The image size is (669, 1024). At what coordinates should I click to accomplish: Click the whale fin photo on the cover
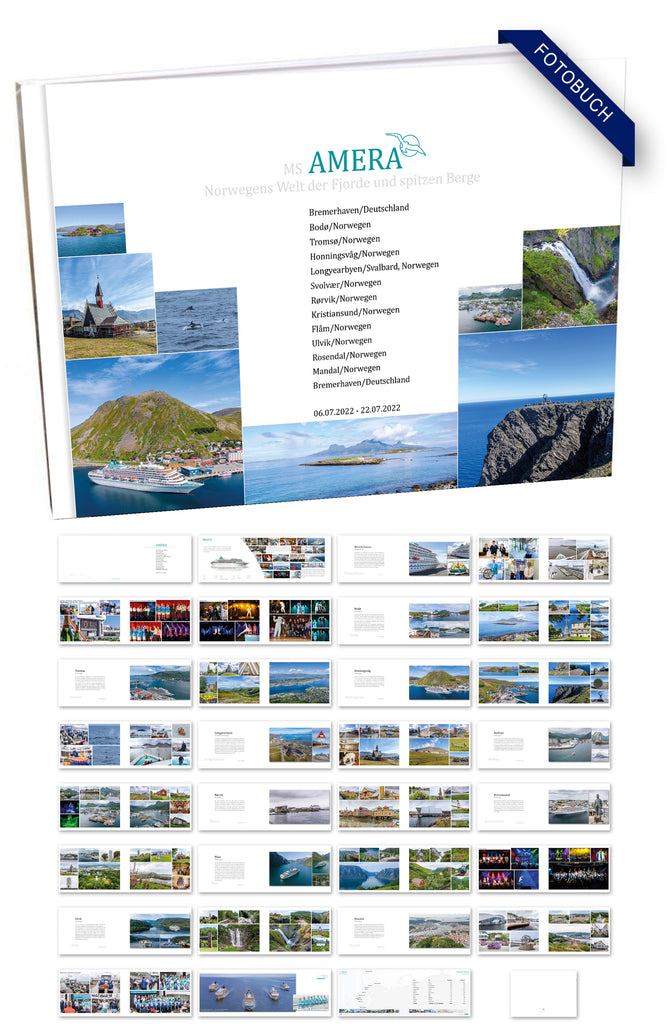pyautogui.click(x=197, y=320)
